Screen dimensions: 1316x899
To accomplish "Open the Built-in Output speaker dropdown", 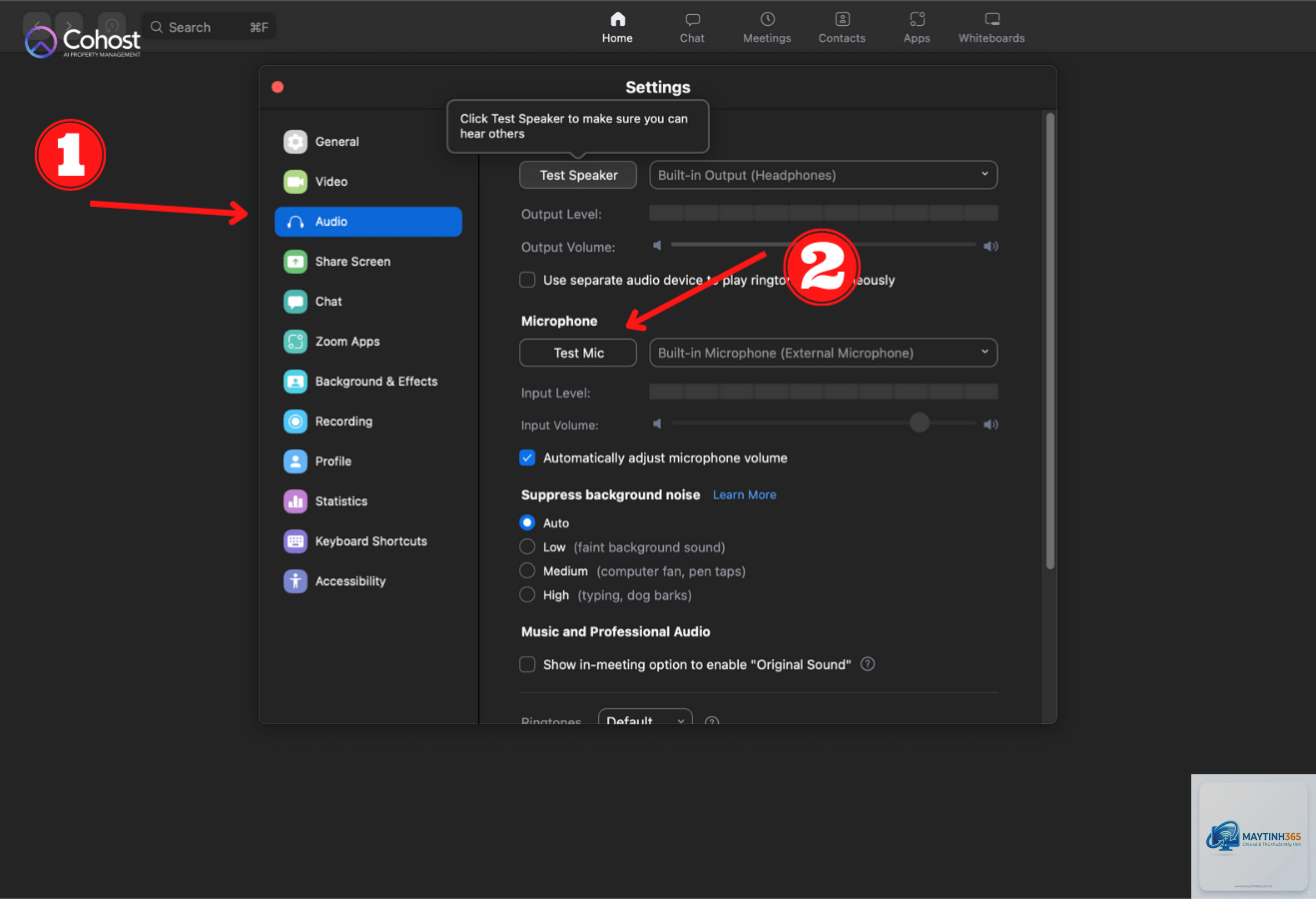I will 824,175.
